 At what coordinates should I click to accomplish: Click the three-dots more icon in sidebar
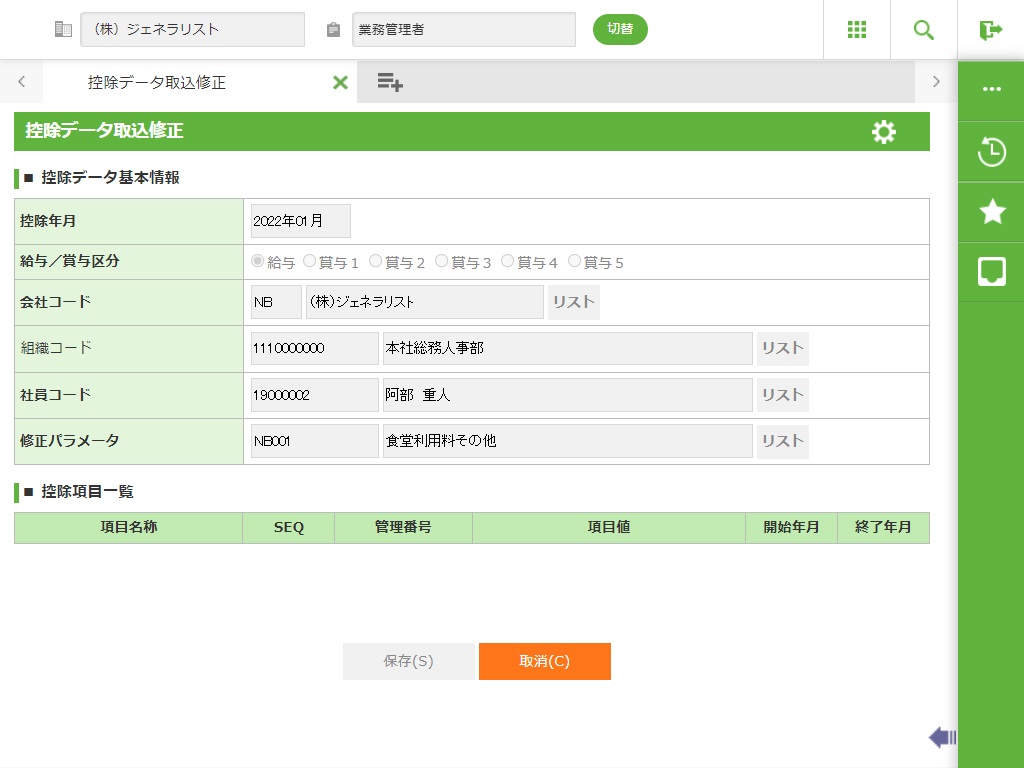(991, 89)
